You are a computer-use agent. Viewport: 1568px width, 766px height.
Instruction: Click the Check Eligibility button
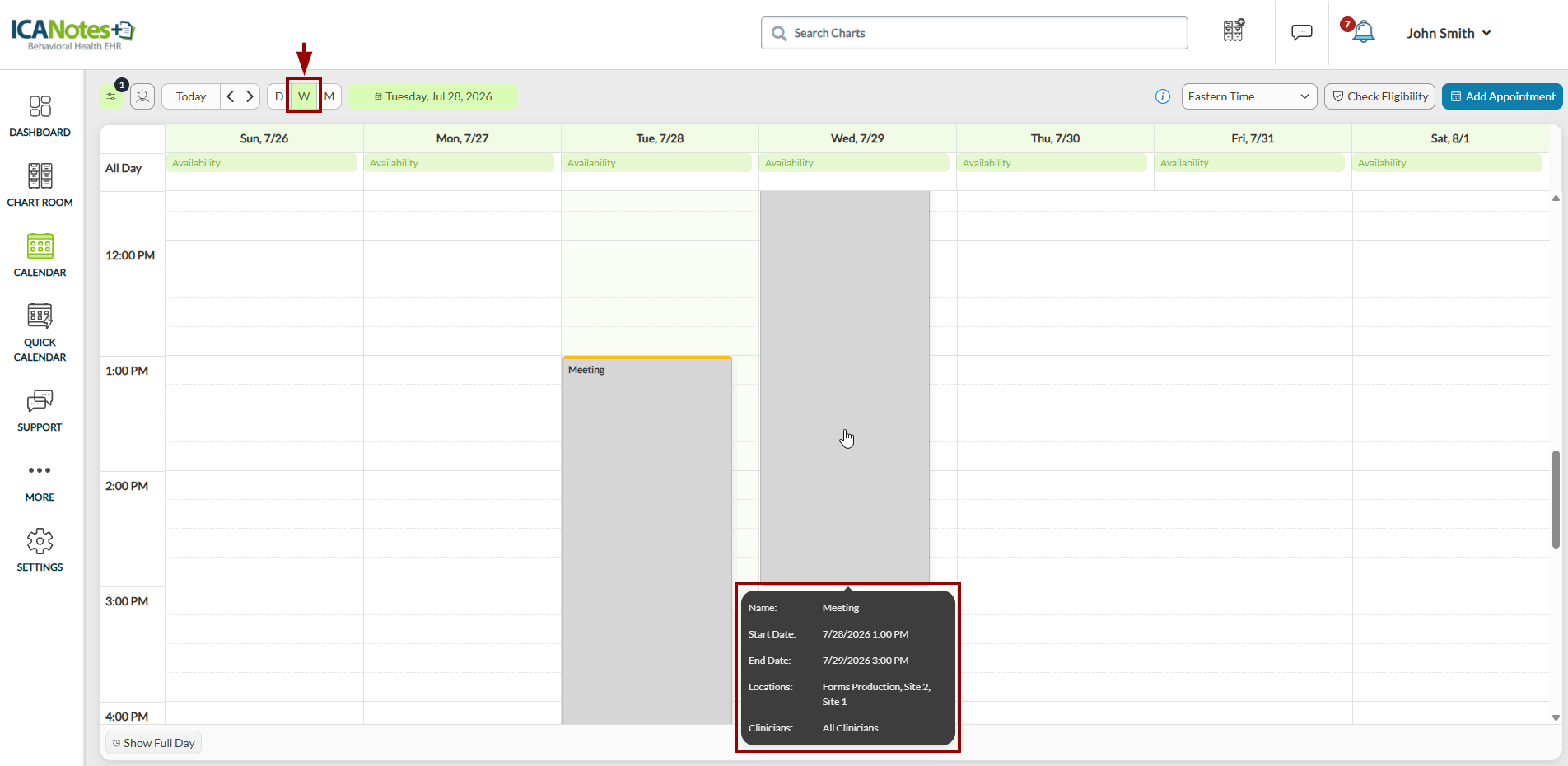point(1379,96)
